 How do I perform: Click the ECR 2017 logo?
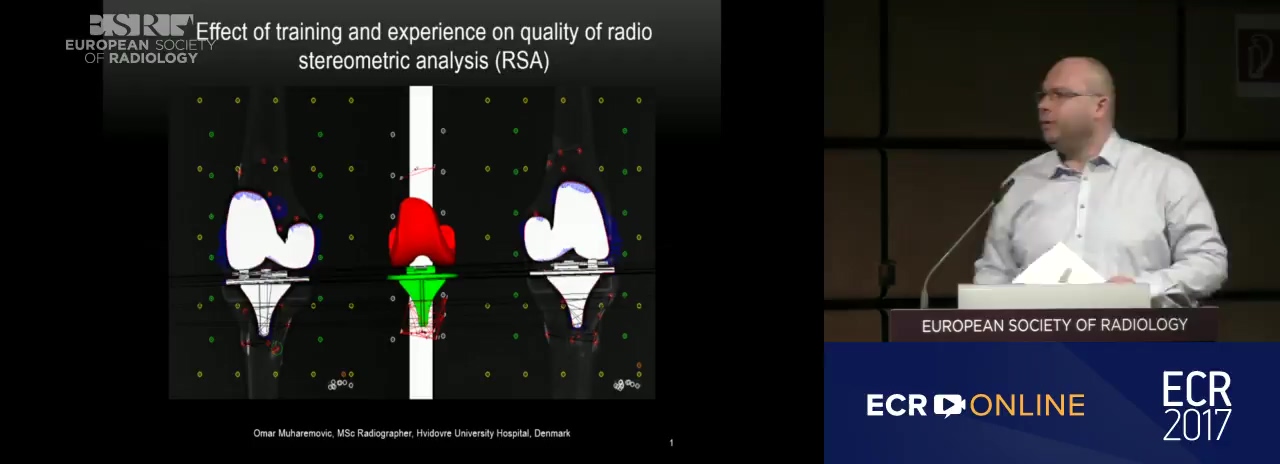[x=1197, y=406]
